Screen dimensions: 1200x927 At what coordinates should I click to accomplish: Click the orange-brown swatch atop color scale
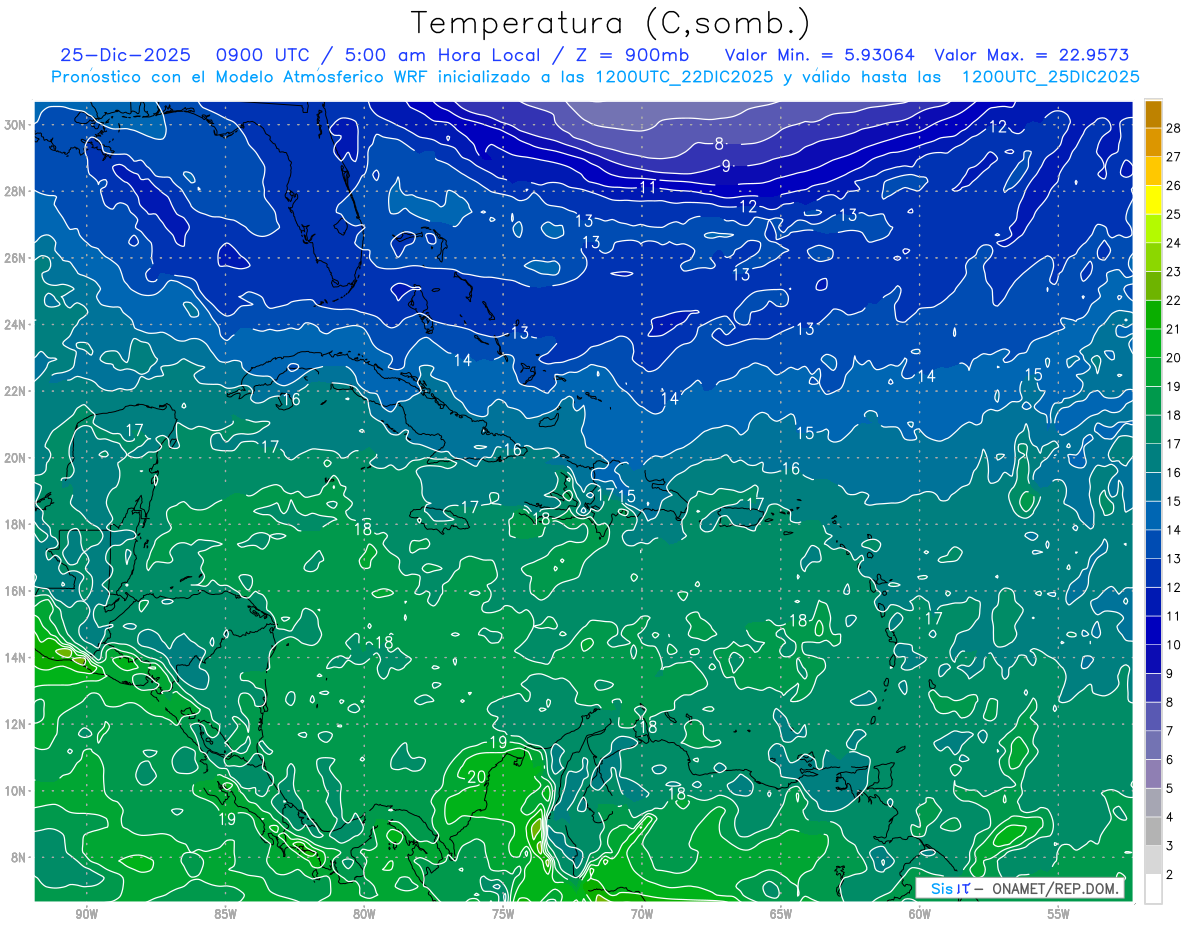(x=1153, y=113)
